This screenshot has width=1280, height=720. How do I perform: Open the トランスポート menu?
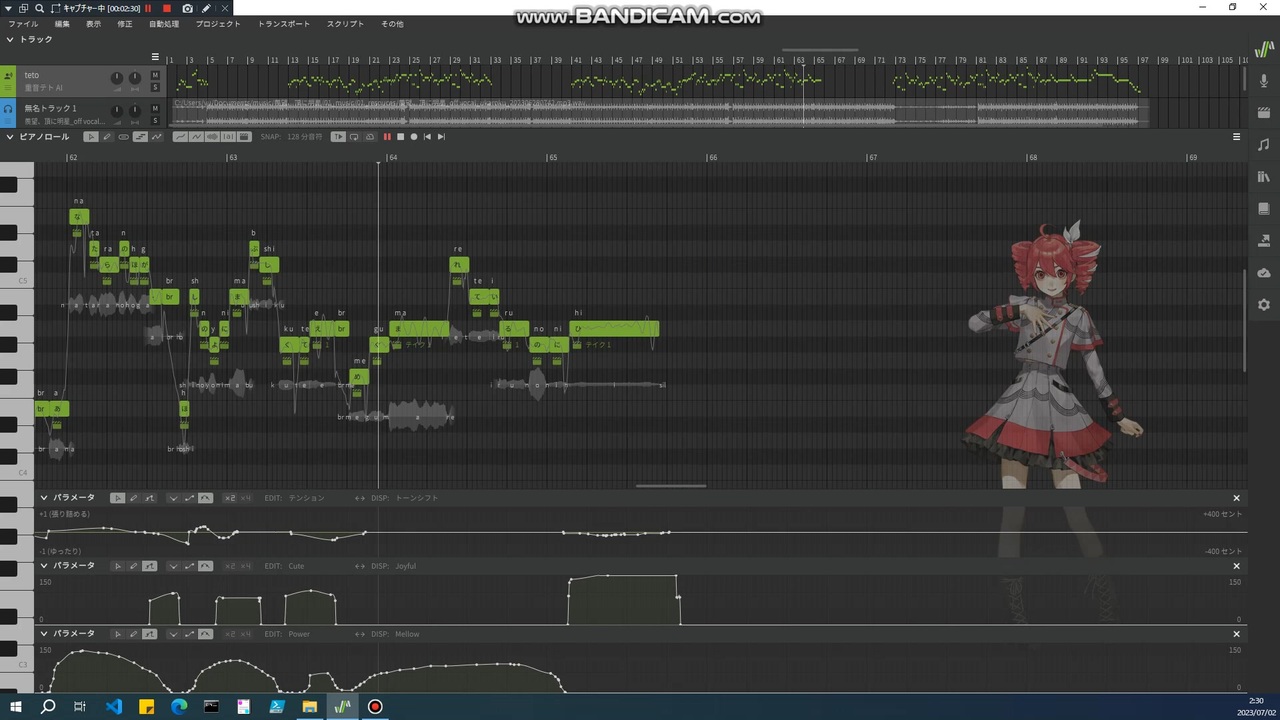[x=284, y=24]
